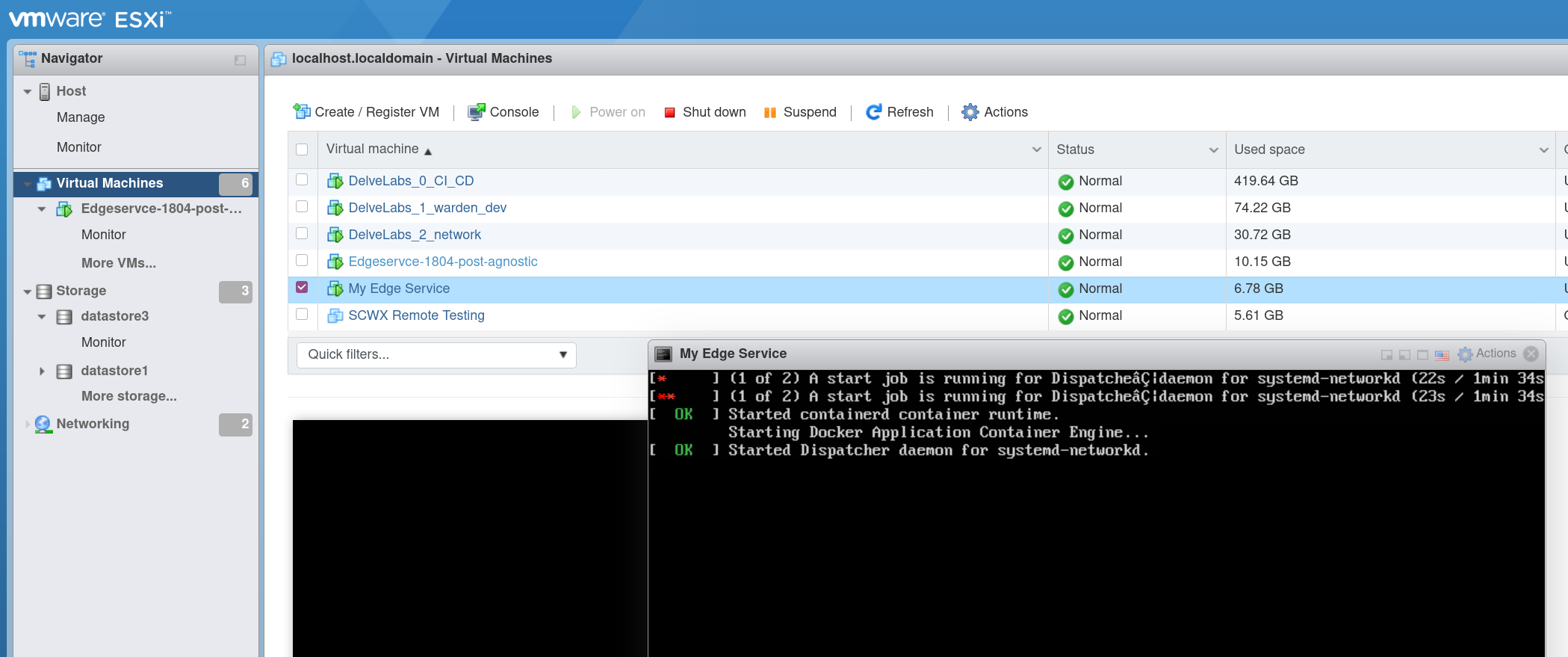Click More storage... in Navigator

[x=129, y=396]
